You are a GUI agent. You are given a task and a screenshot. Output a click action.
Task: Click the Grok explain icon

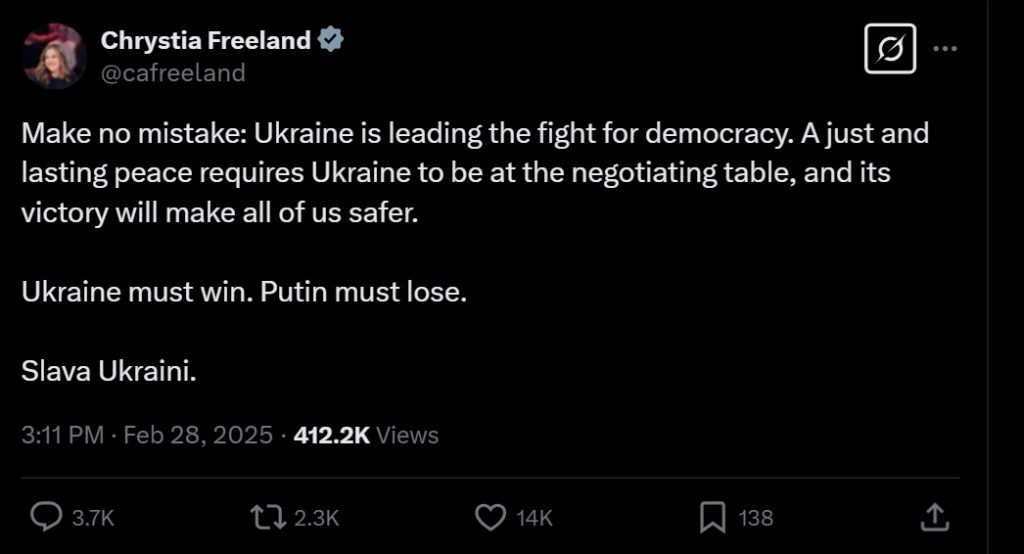click(889, 47)
